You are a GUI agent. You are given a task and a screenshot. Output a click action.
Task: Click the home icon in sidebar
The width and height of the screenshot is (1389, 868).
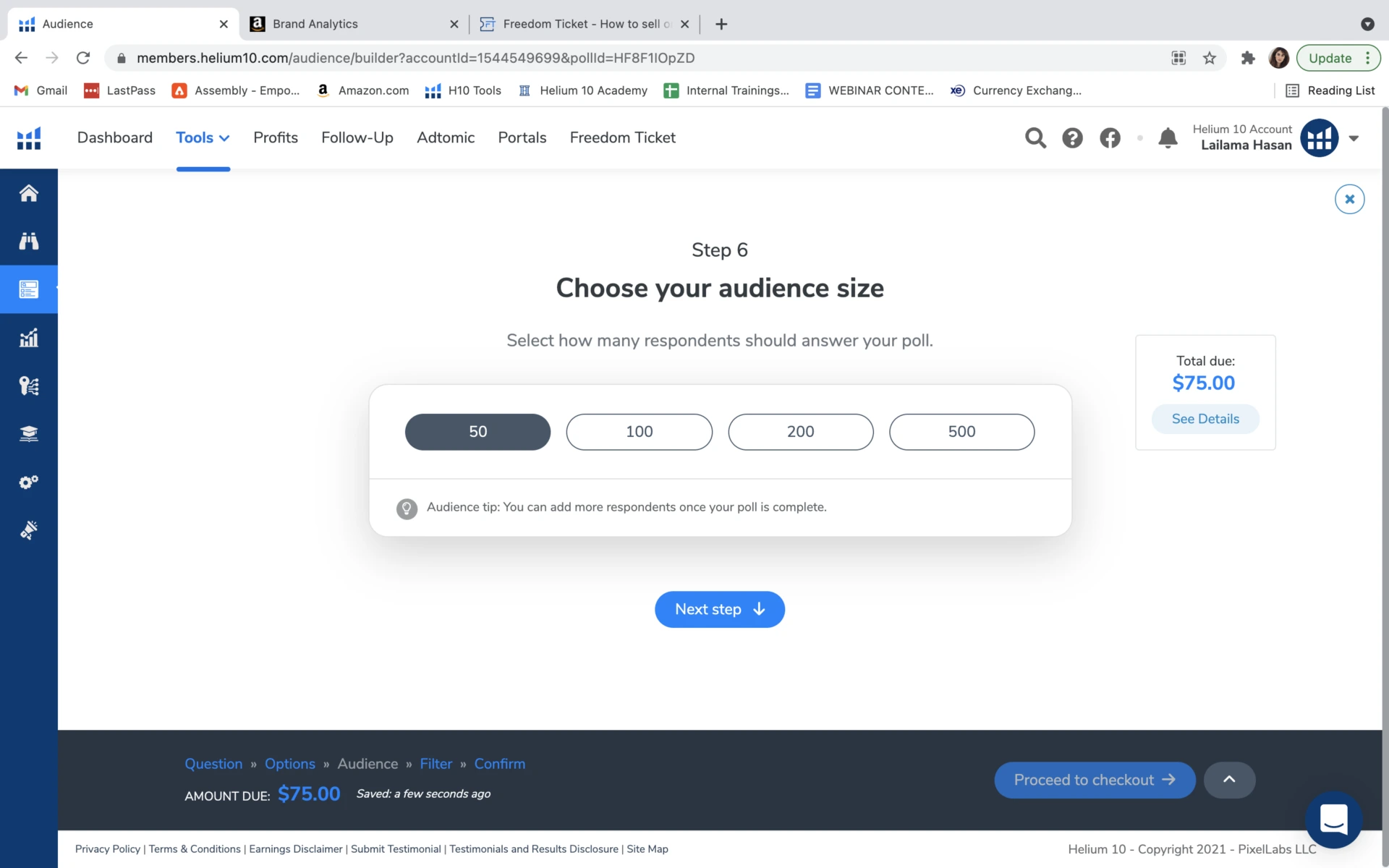[29, 193]
